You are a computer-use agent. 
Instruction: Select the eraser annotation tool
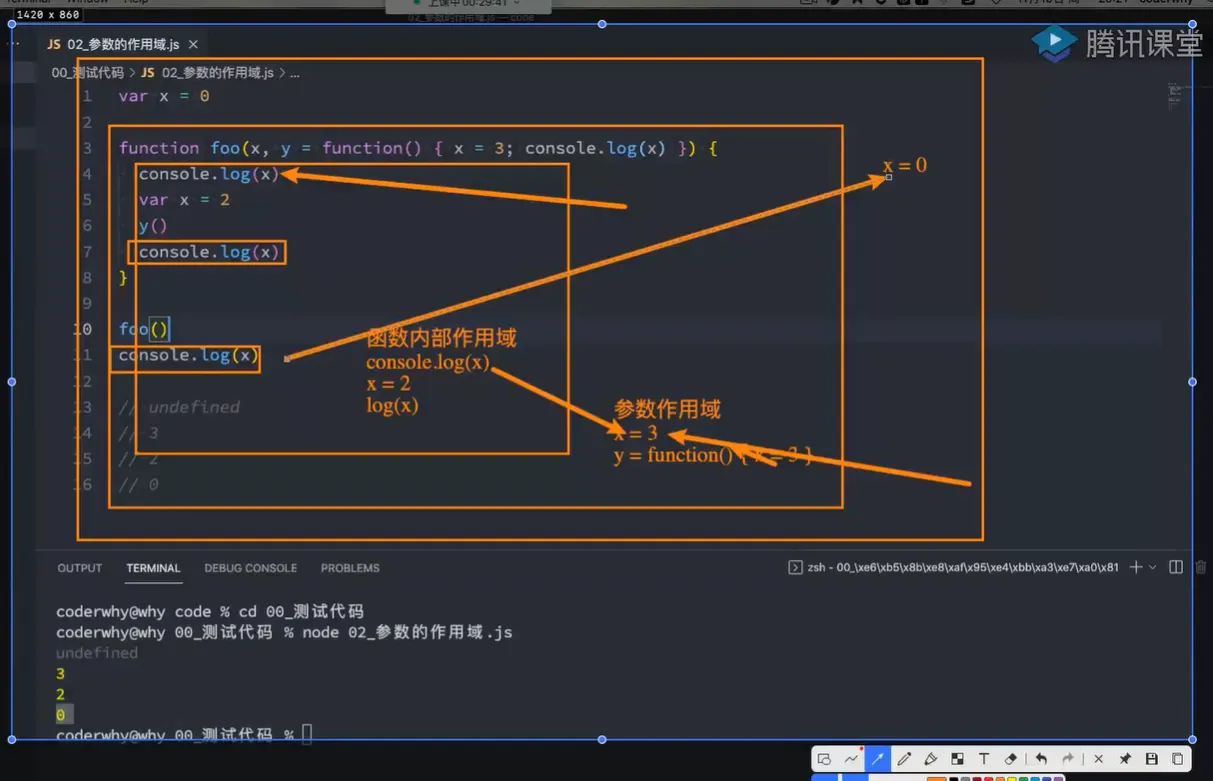(1010, 760)
